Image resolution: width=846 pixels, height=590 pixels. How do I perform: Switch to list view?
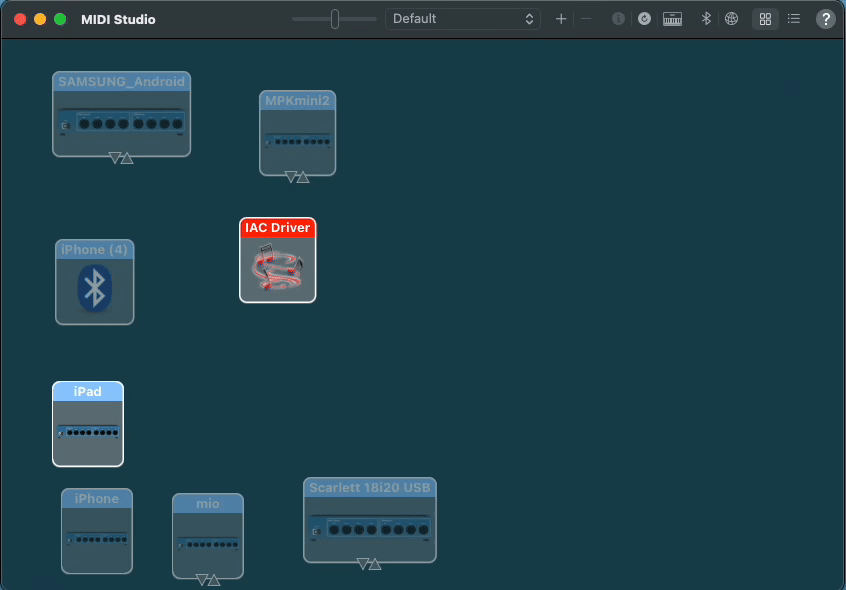click(794, 19)
